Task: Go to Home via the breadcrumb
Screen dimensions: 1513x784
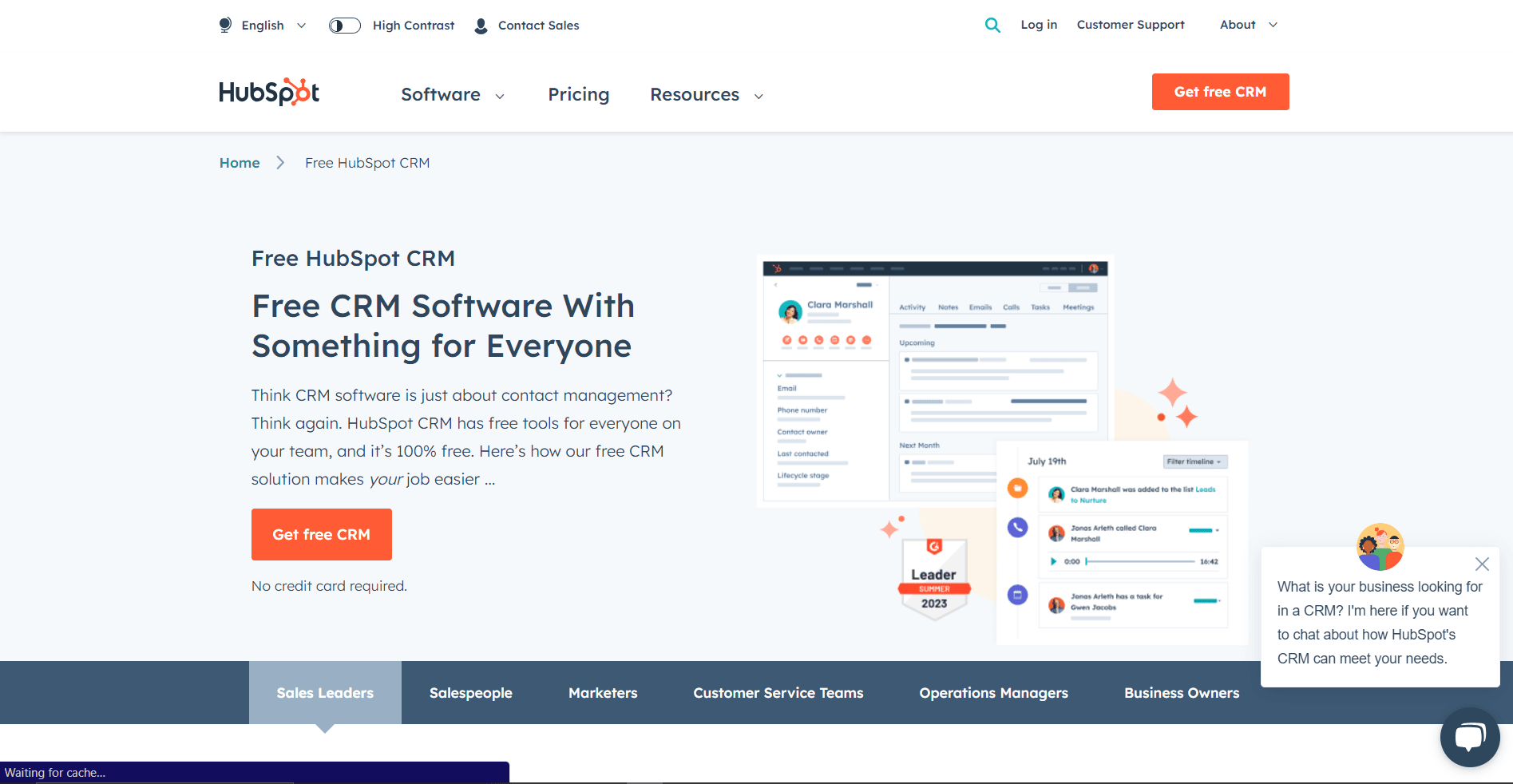Action: point(239,163)
